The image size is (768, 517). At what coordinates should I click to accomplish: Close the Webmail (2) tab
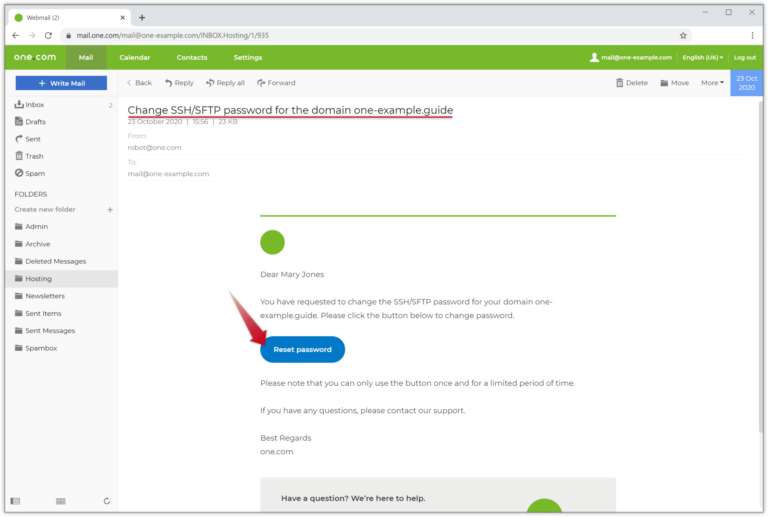point(122,18)
